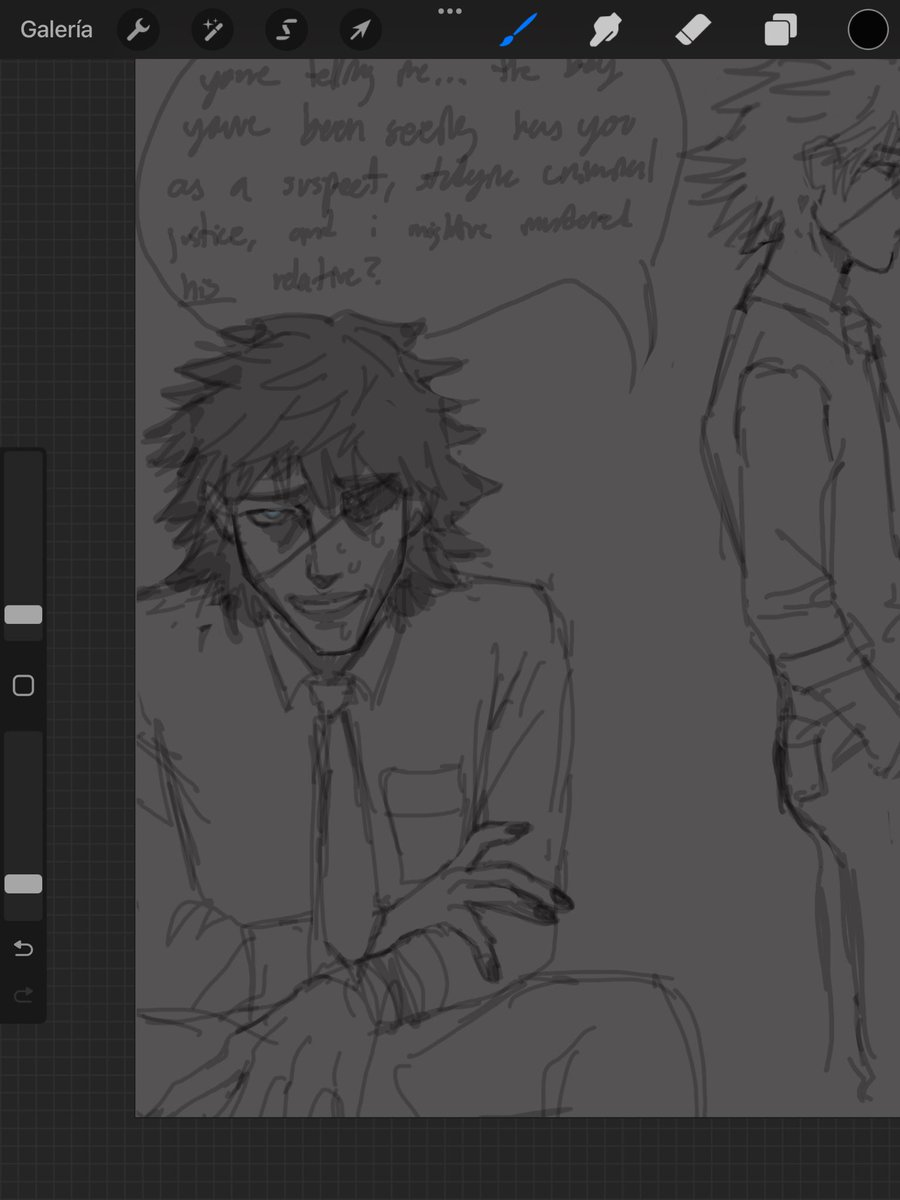Open the Selection tool
This screenshot has height=1200, width=900.
tap(286, 30)
